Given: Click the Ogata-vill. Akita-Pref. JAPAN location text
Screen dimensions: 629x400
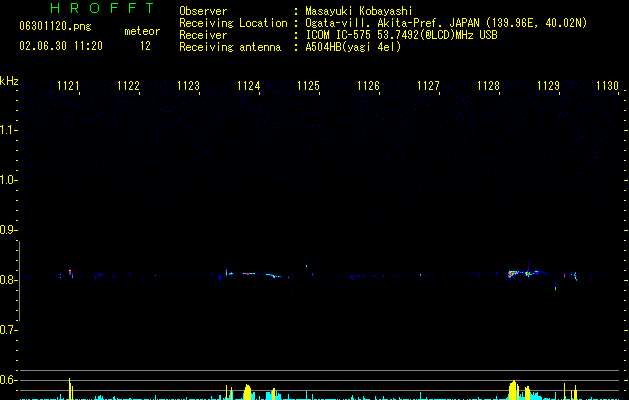Looking at the screenshot, I should coord(392,23).
